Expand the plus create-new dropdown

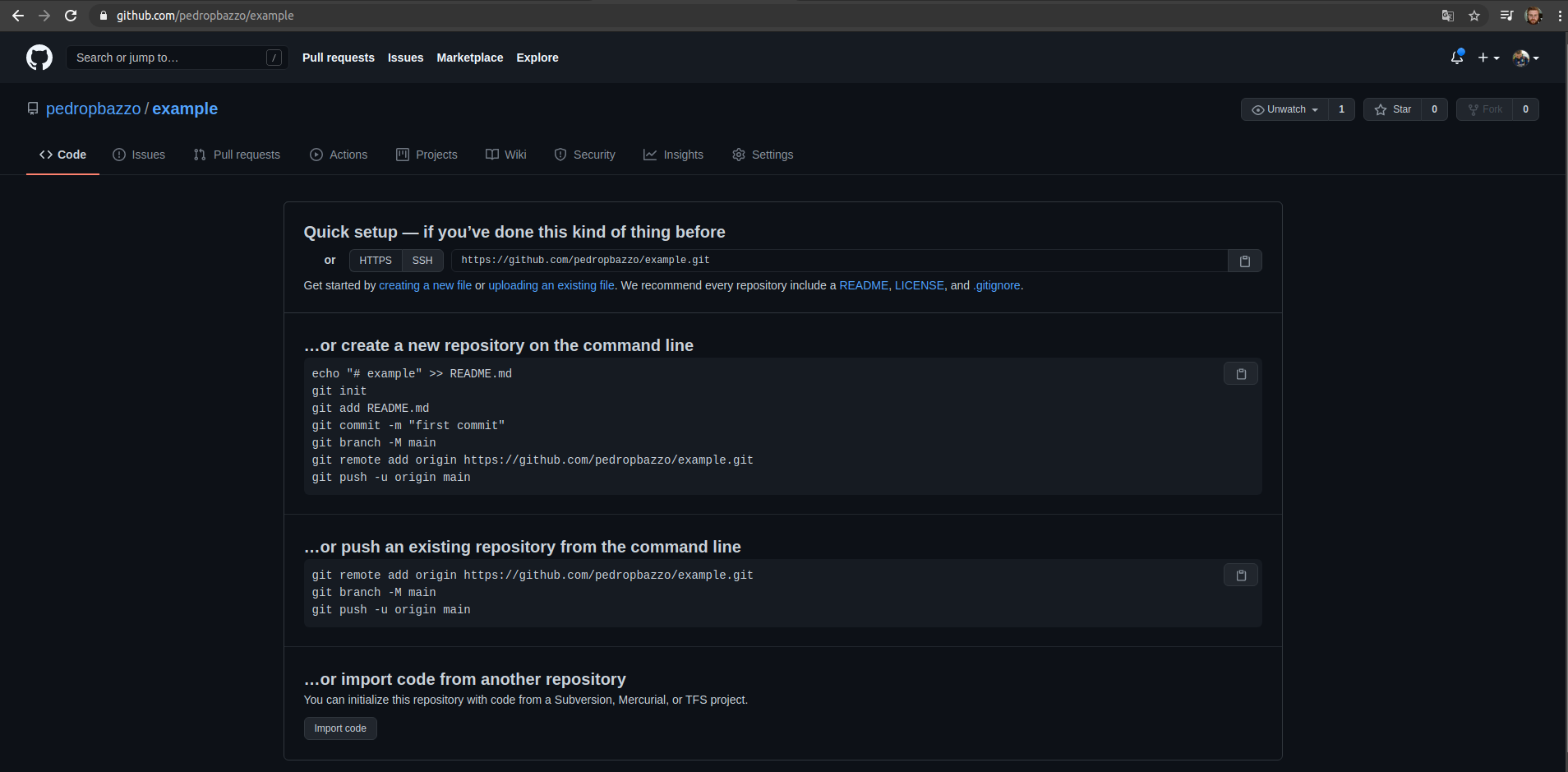[1488, 58]
